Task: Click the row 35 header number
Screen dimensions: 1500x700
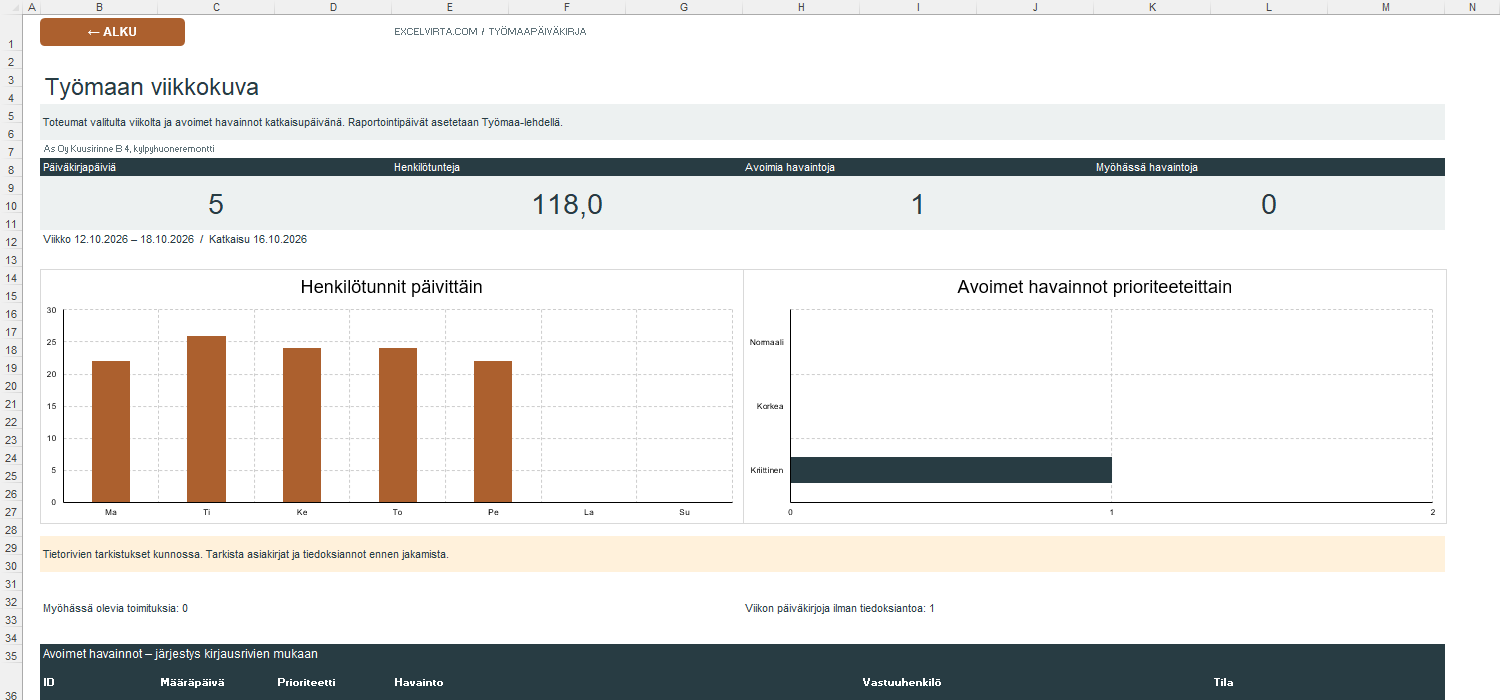Action: (x=9, y=656)
